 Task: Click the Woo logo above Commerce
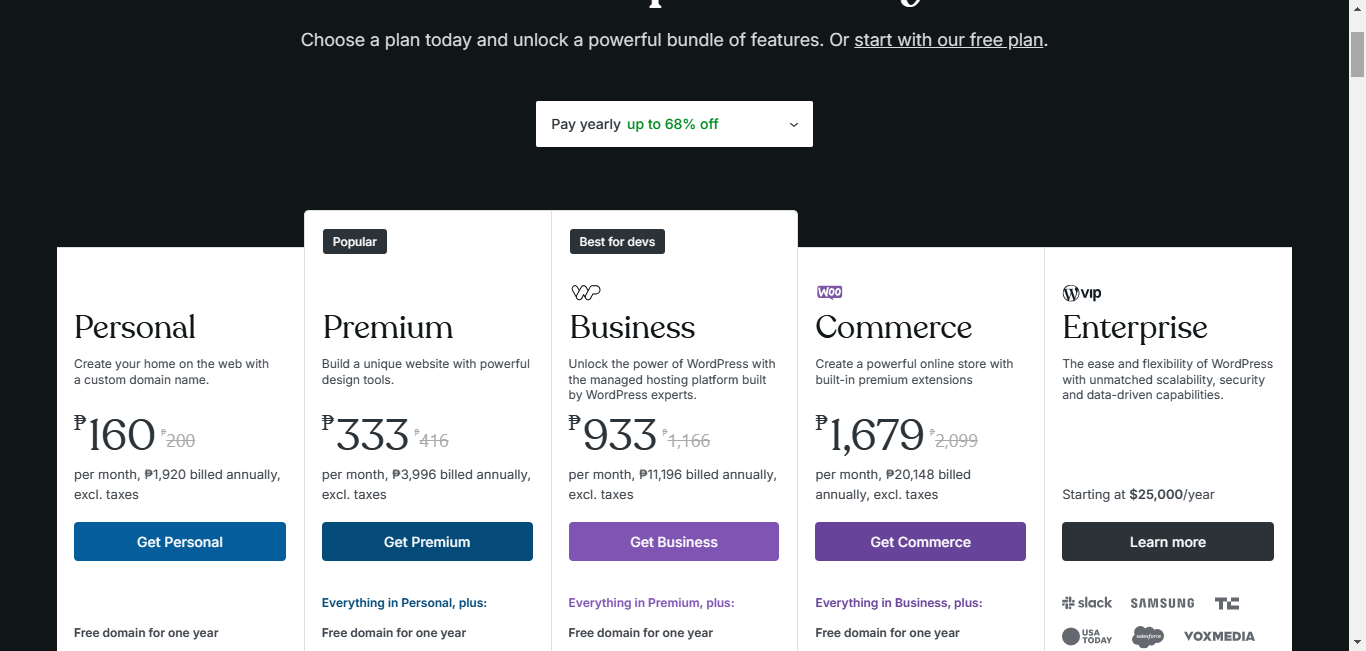click(x=829, y=293)
